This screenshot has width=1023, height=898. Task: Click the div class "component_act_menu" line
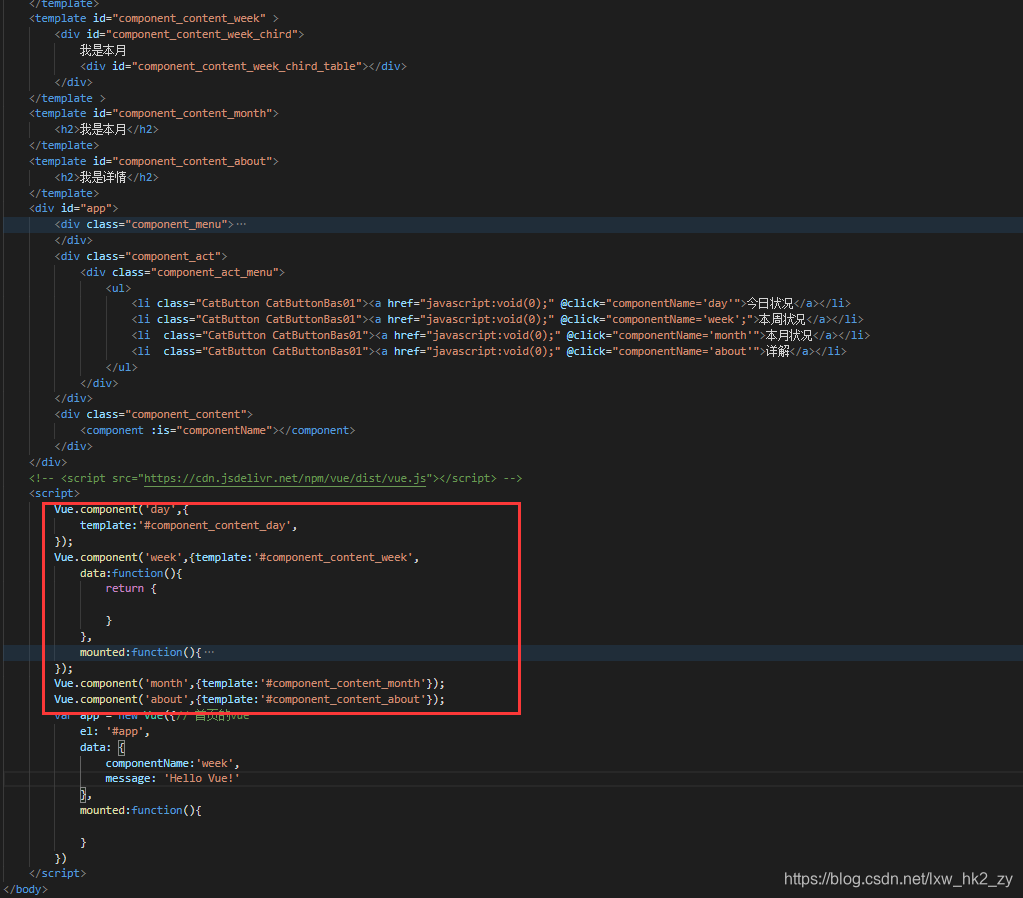point(183,272)
